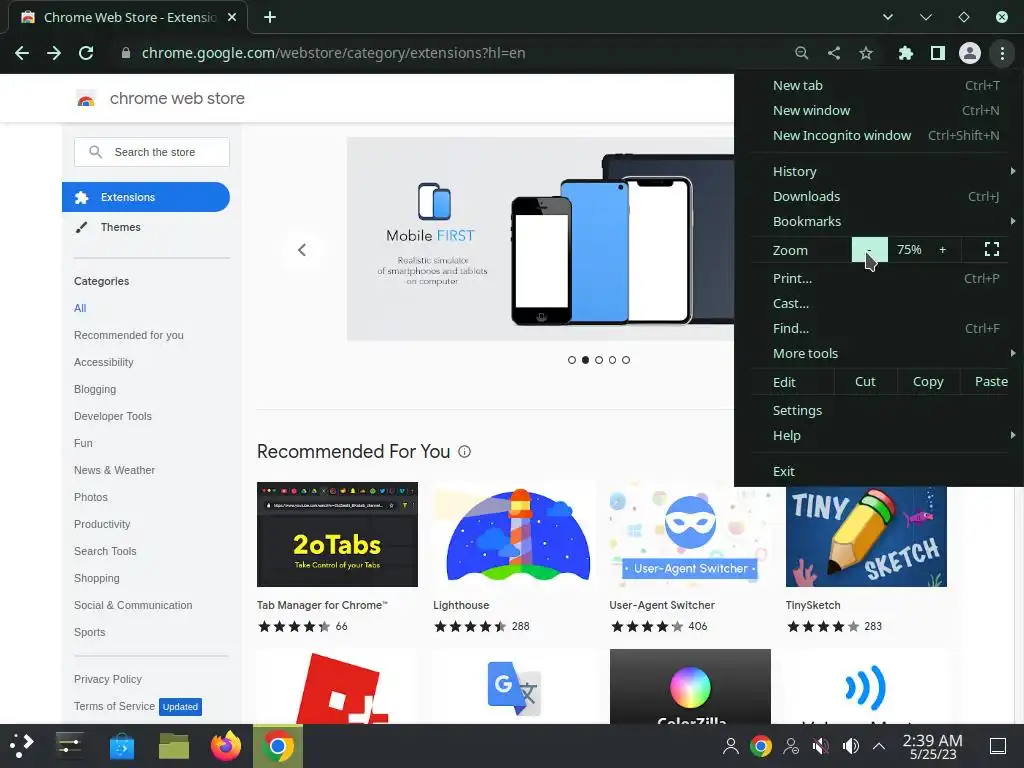Click the Cut button in Edit row
The height and width of the screenshot is (768, 1024).
865,382
